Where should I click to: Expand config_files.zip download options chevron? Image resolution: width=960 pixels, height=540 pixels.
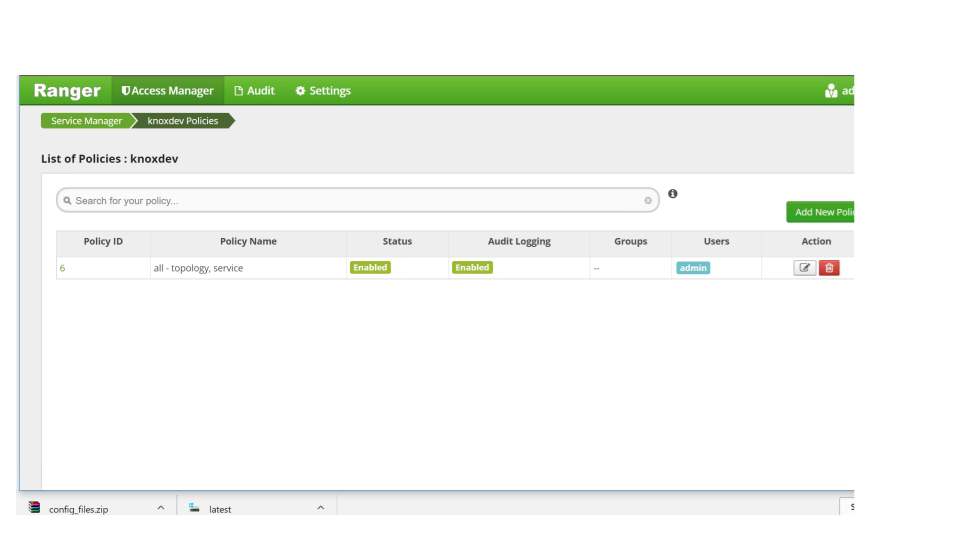(160, 508)
